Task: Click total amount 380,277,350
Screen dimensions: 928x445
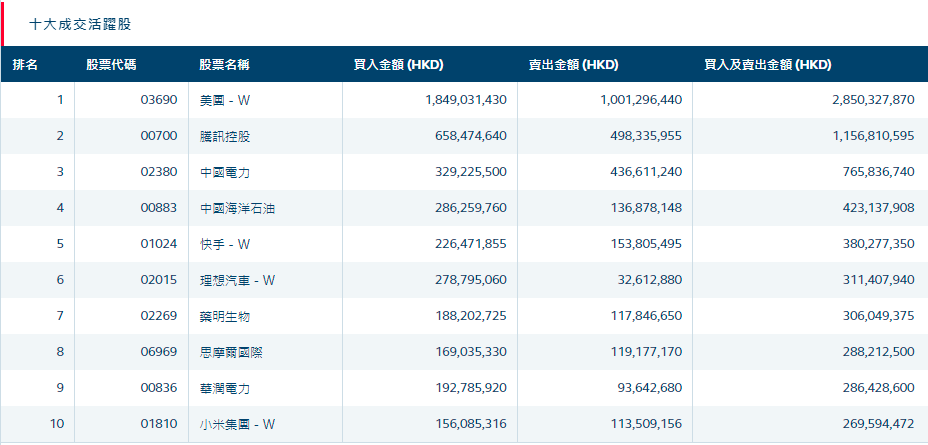Action: coord(879,244)
